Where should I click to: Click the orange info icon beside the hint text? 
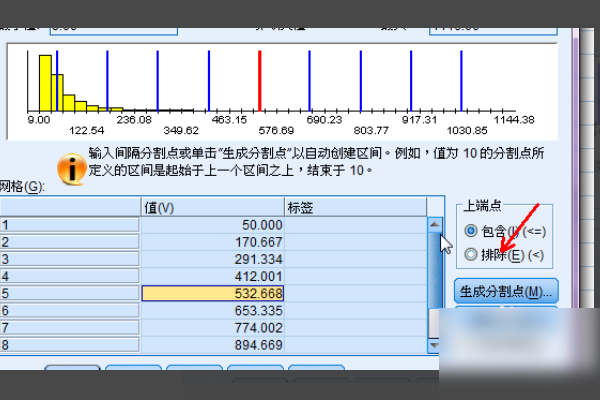tap(71, 169)
